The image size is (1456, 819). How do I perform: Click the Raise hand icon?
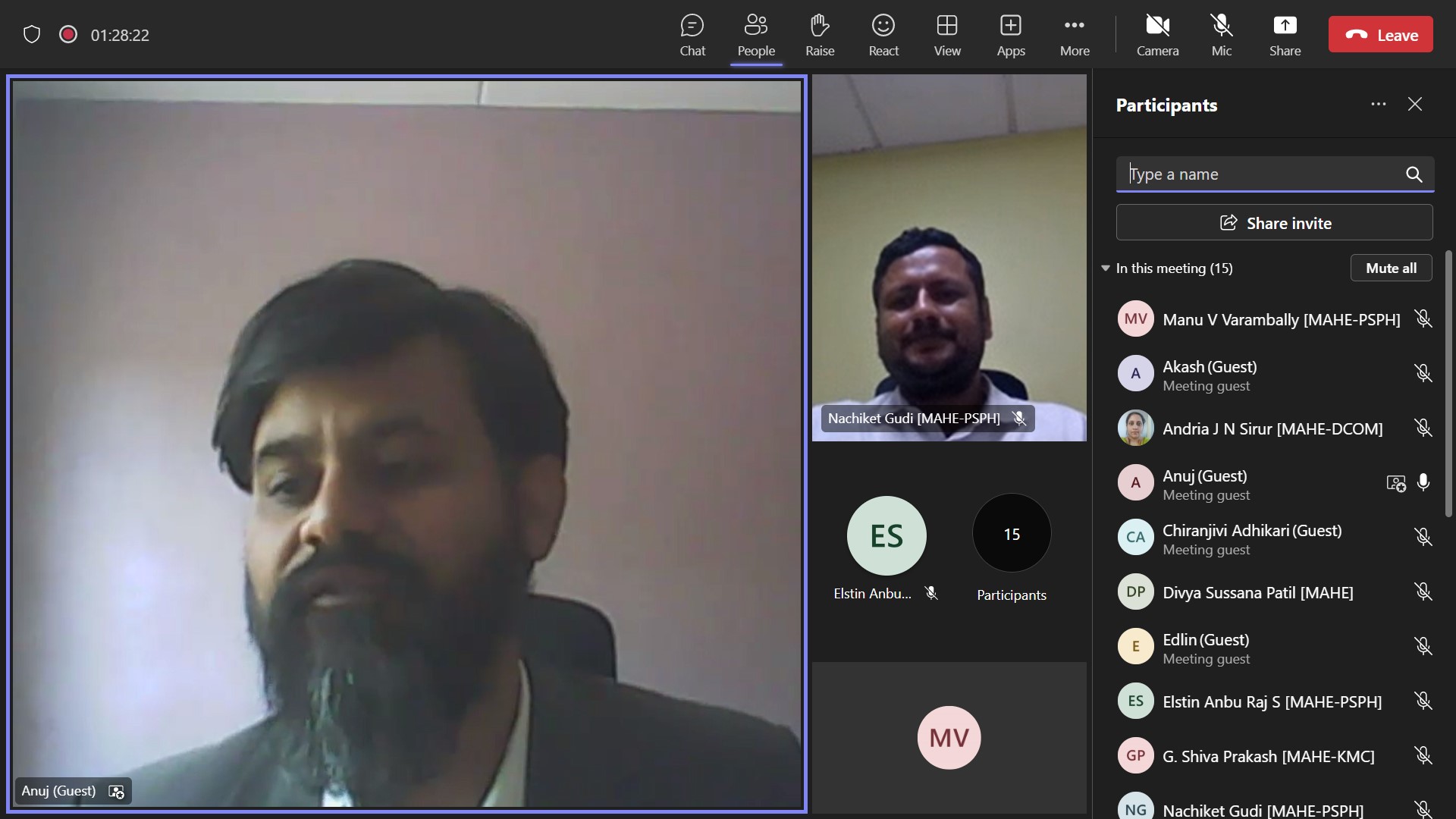(819, 35)
